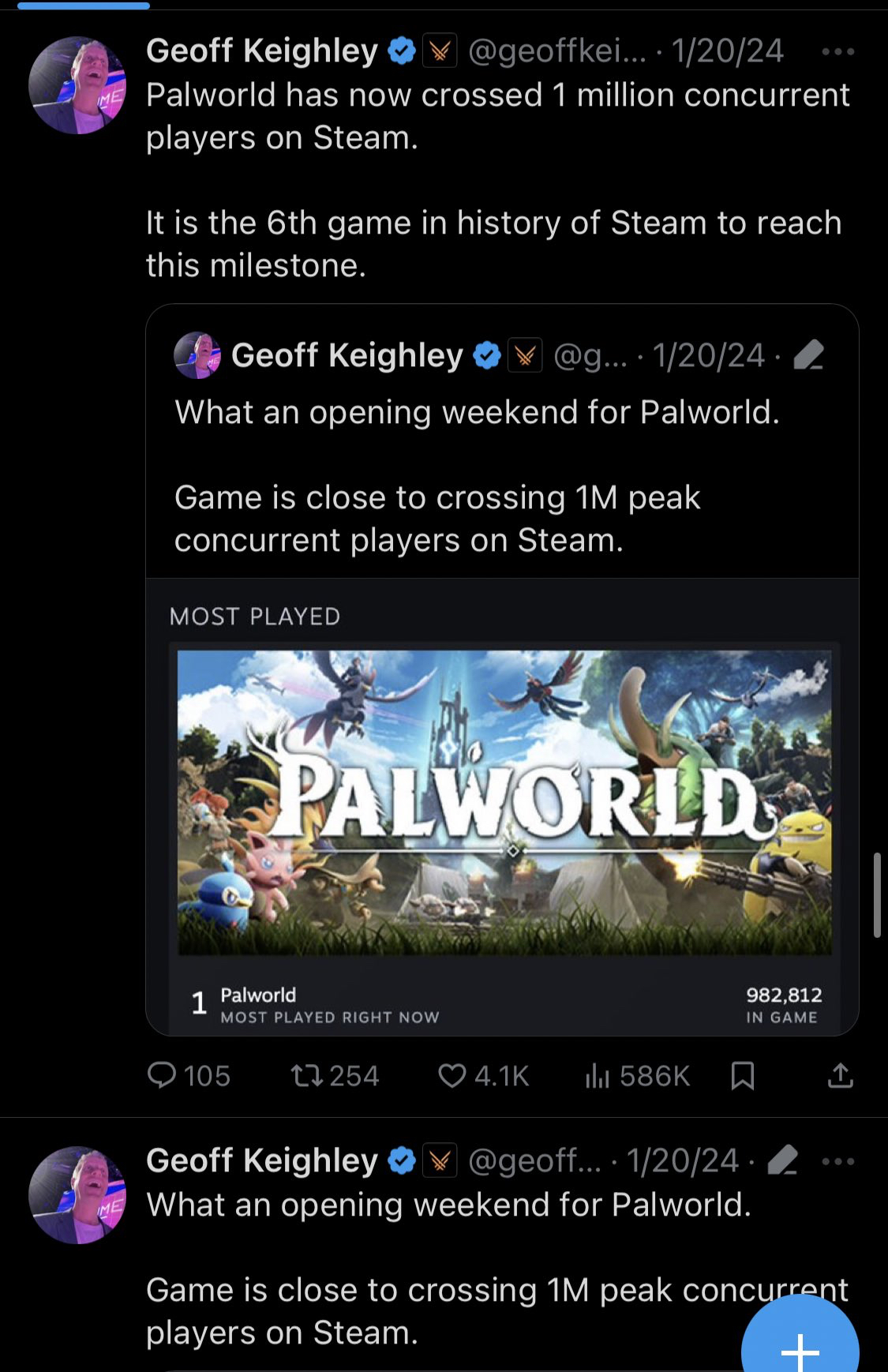The height and width of the screenshot is (1372, 888).
Task: Open three-dot menu on top tweet
Action: [x=837, y=52]
